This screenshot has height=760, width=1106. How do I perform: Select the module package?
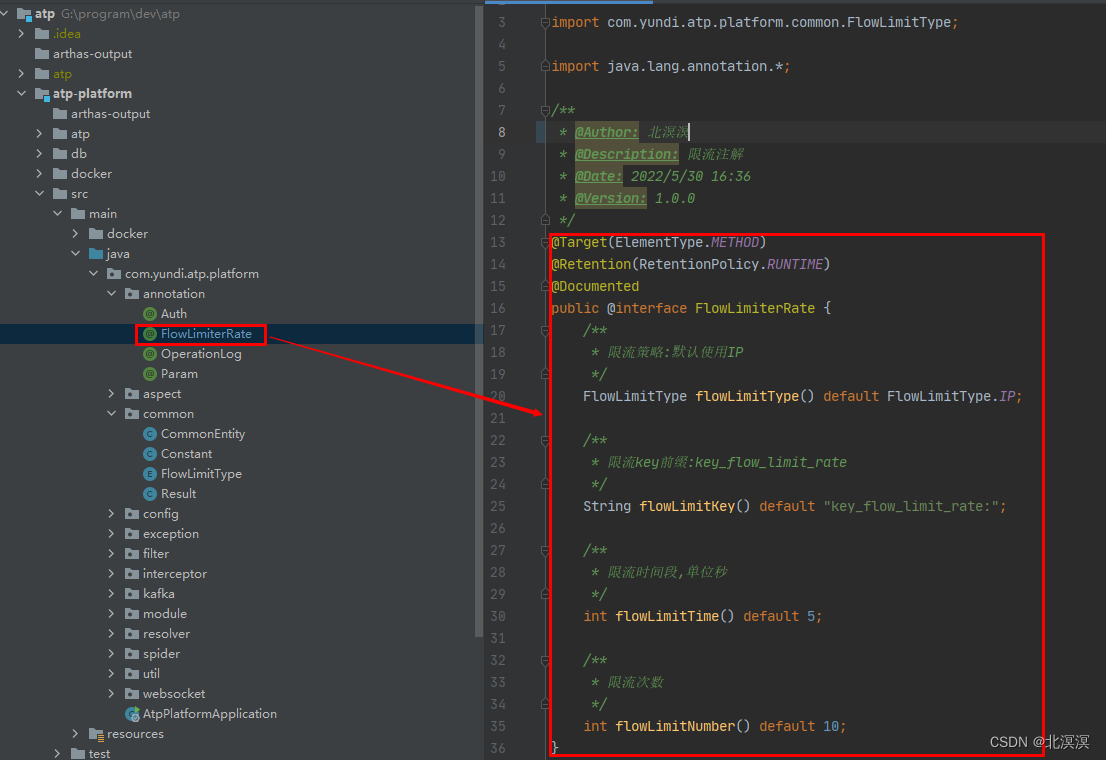164,613
